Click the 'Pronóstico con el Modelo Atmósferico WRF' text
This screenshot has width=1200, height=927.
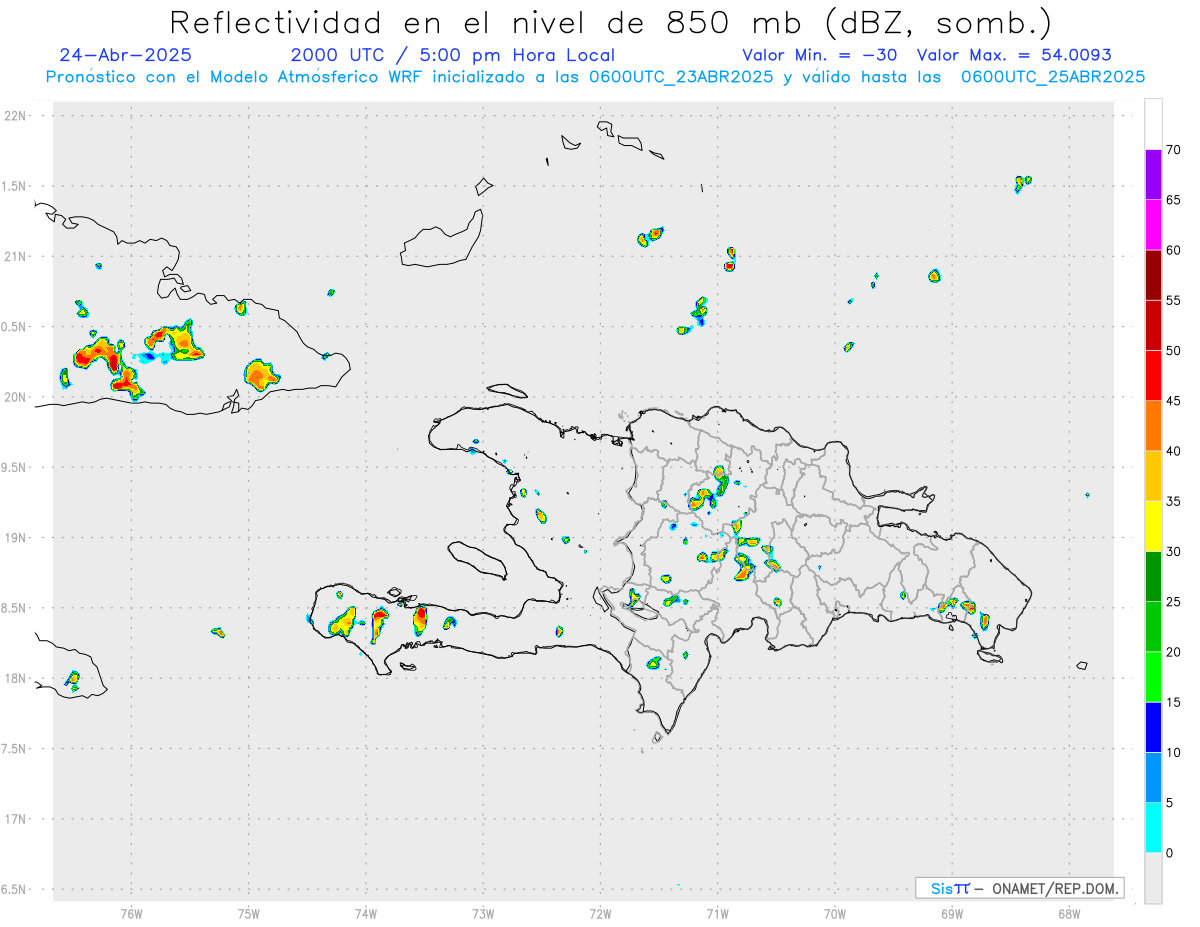(x=237, y=76)
